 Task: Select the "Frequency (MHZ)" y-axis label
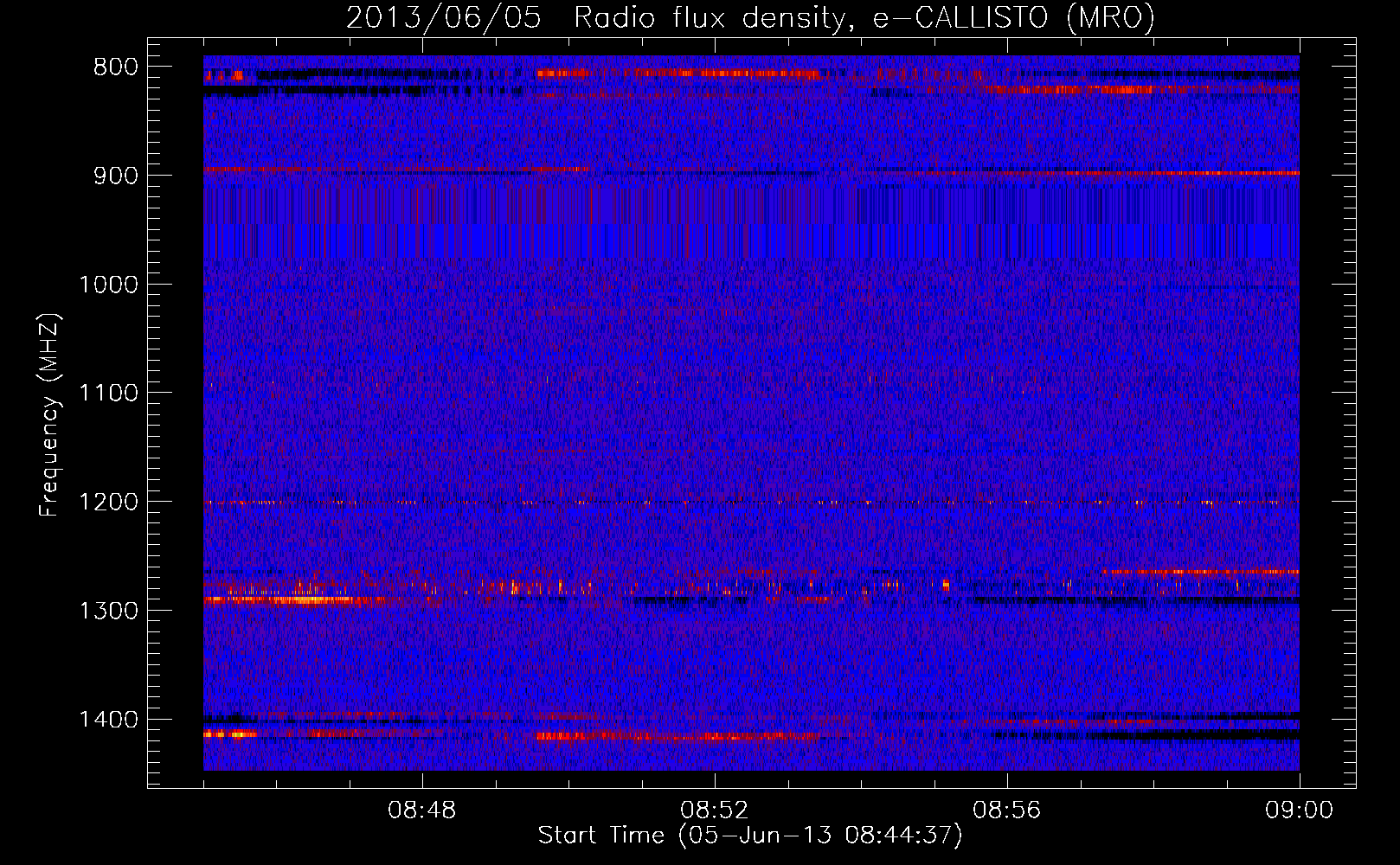49,415
